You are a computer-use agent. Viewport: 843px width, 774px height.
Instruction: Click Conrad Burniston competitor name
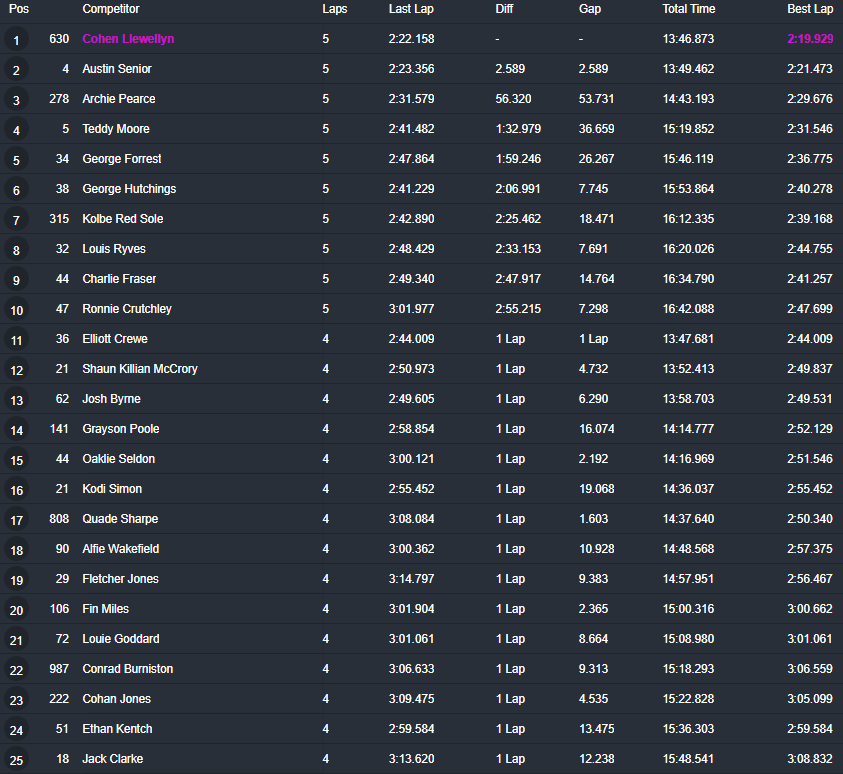[x=127, y=669]
